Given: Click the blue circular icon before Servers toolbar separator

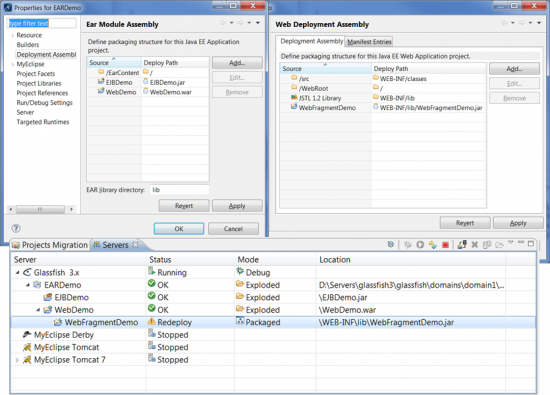Looking at the screenshot, I should tap(391, 244).
